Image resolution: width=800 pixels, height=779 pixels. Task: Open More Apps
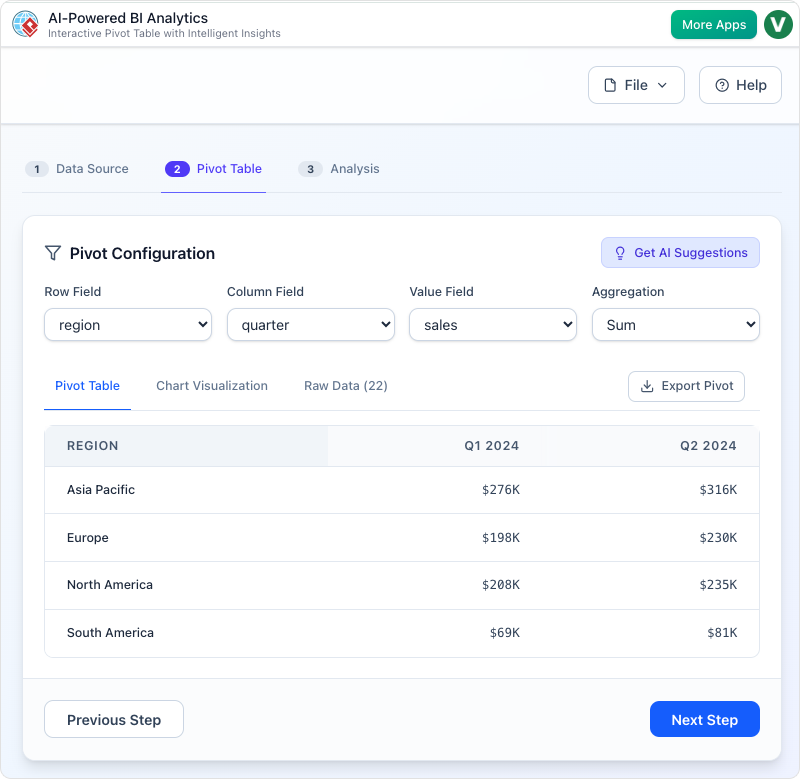[713, 24]
